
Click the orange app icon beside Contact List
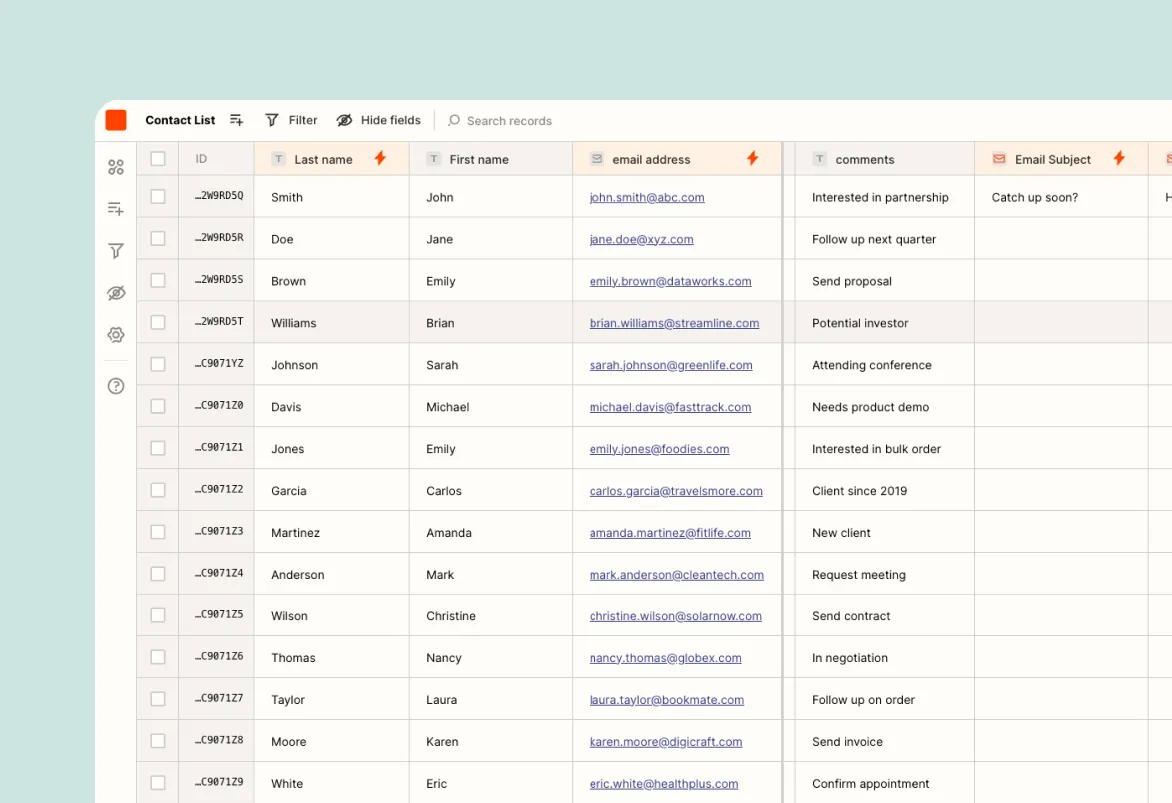click(115, 119)
